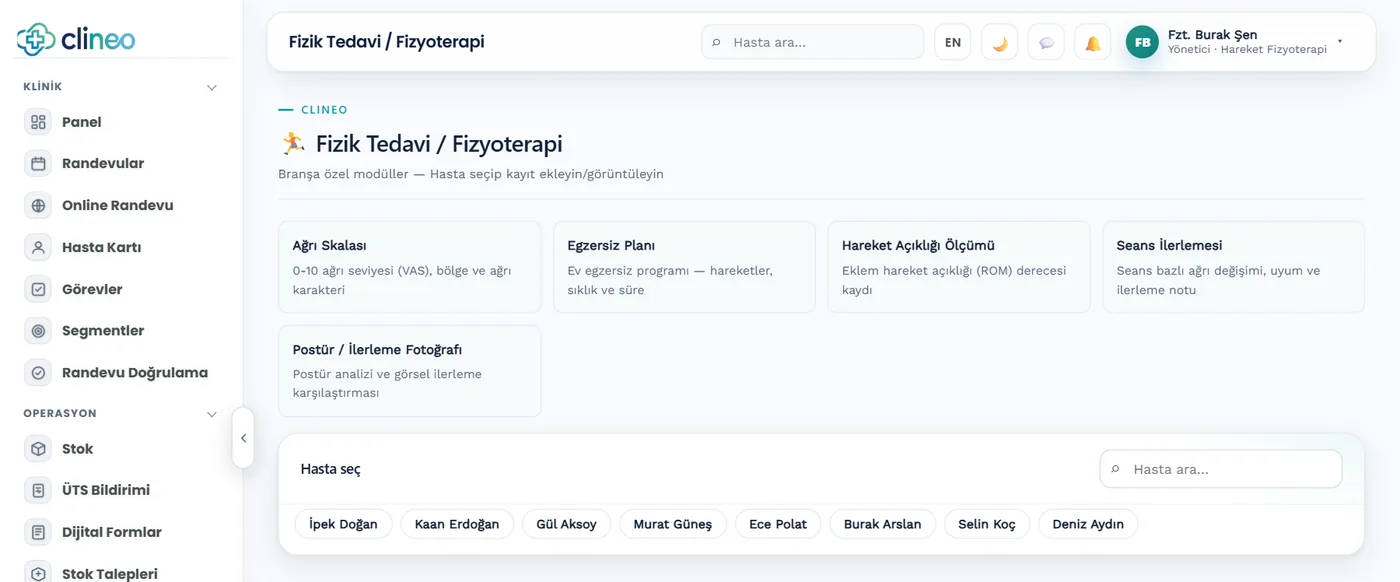Open the Panel sidebar icon
The image size is (1400, 582).
coord(38,122)
